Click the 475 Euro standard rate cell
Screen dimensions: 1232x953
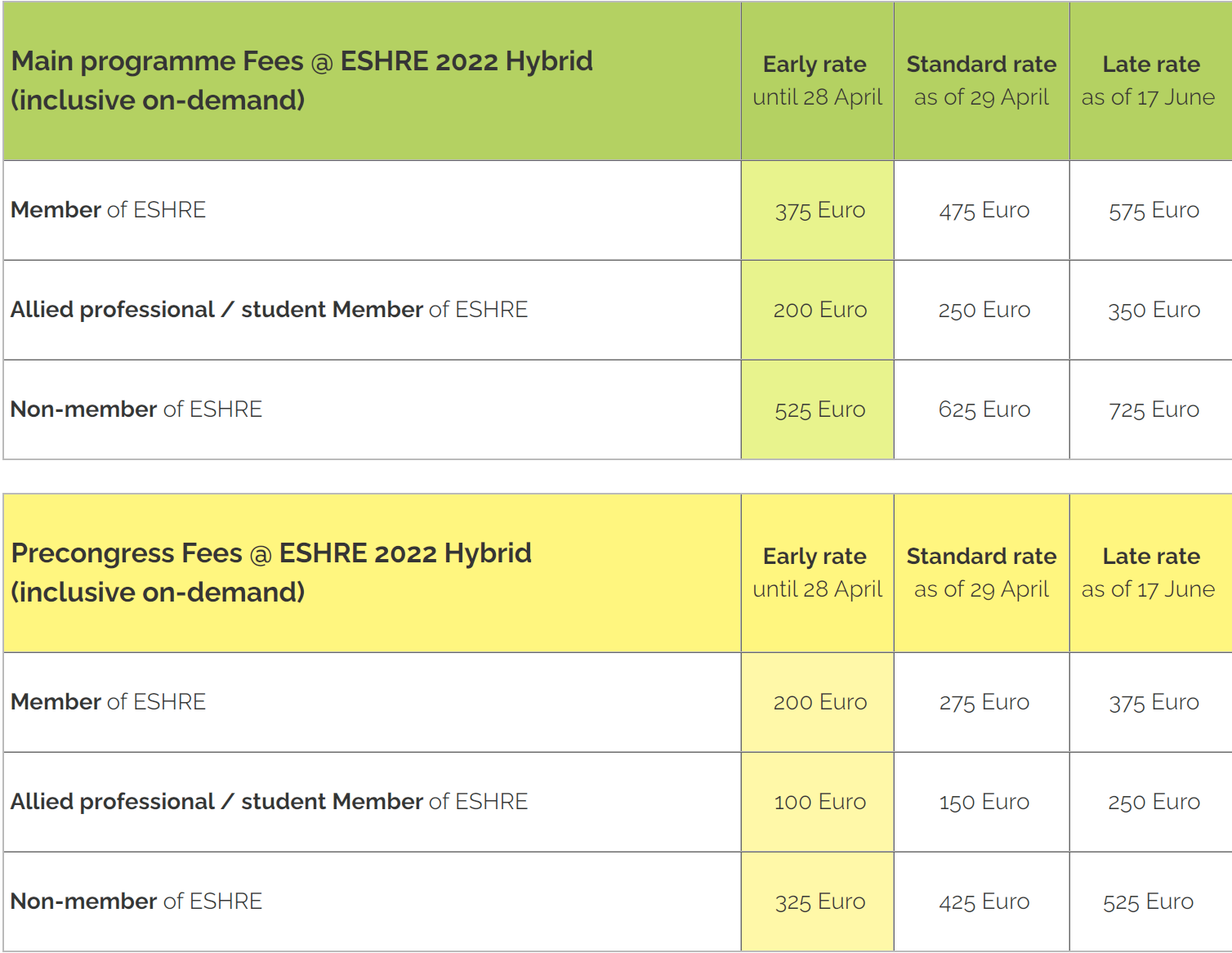984,210
